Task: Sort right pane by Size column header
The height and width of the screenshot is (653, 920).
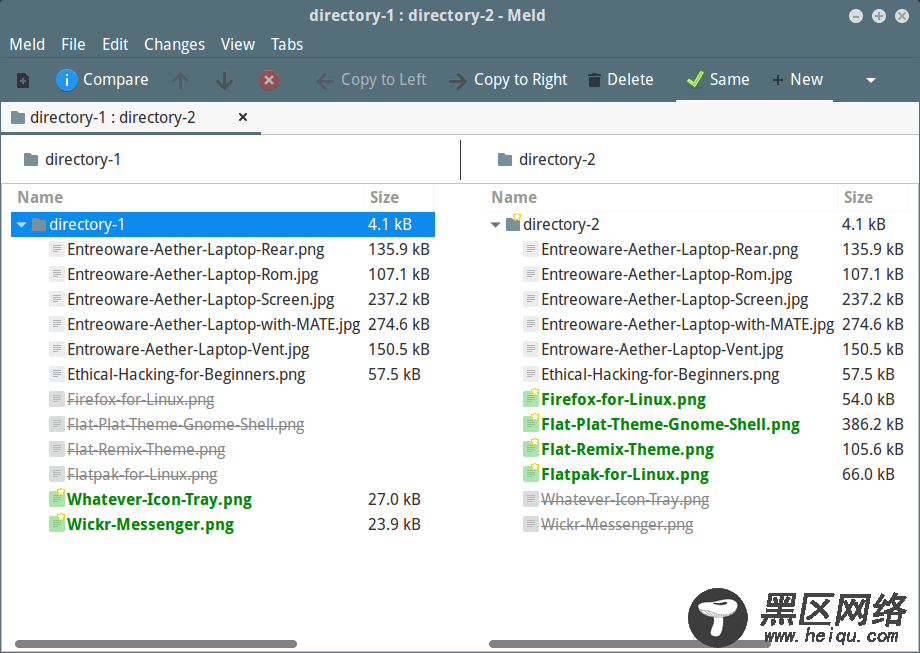Action: tap(872, 198)
